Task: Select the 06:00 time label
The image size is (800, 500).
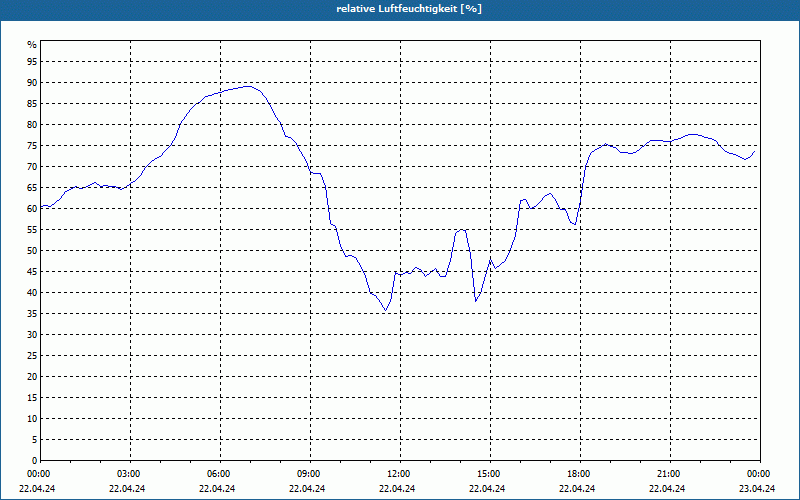Action: click(x=220, y=474)
